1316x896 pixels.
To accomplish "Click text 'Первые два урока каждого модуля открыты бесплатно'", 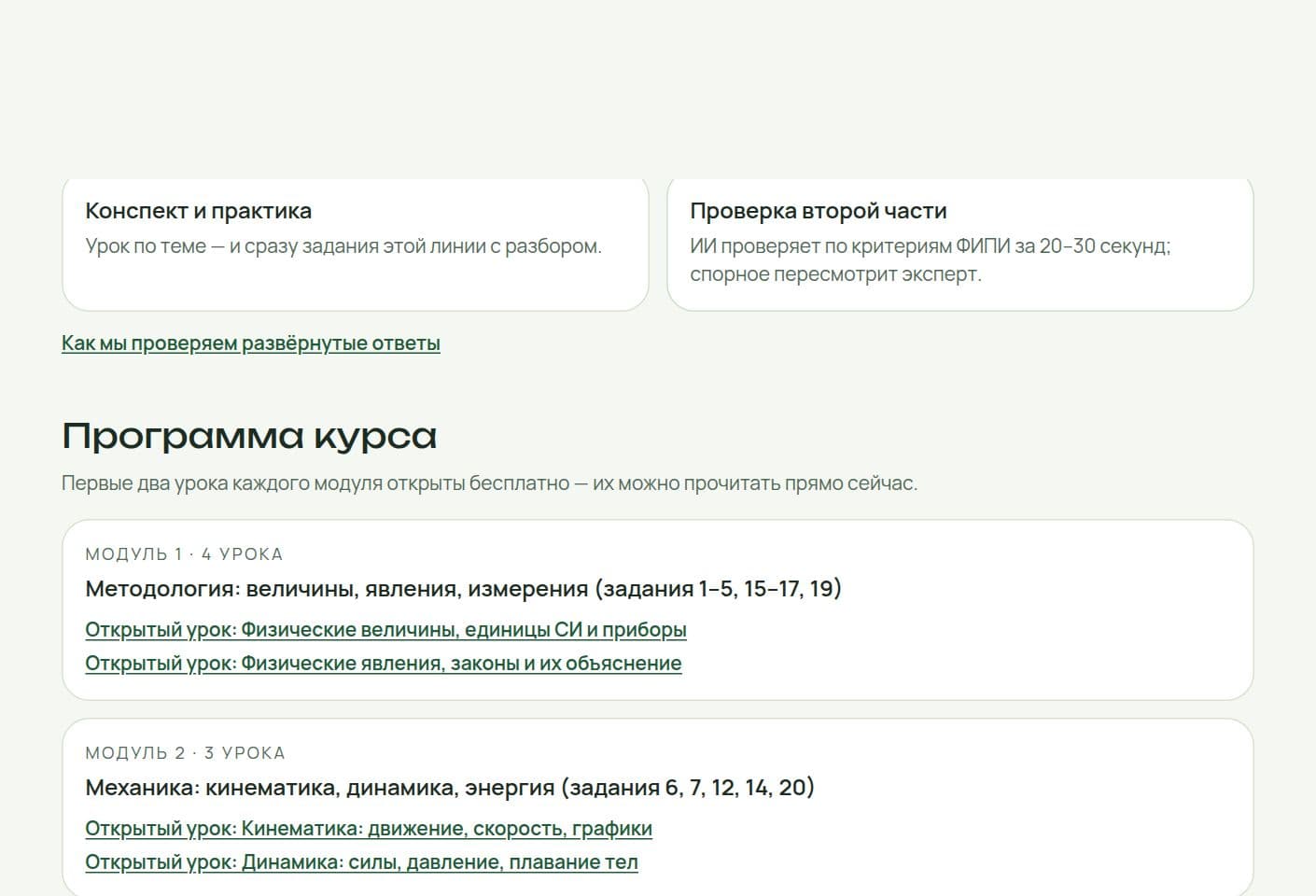I will (315, 483).
